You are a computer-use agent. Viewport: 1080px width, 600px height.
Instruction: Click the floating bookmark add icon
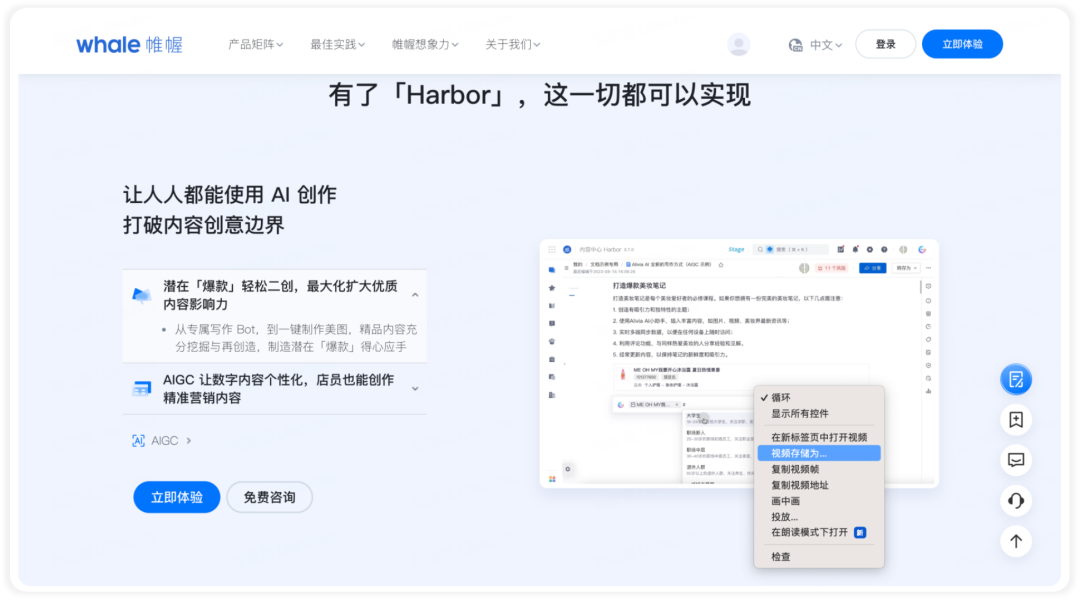[1016, 420]
